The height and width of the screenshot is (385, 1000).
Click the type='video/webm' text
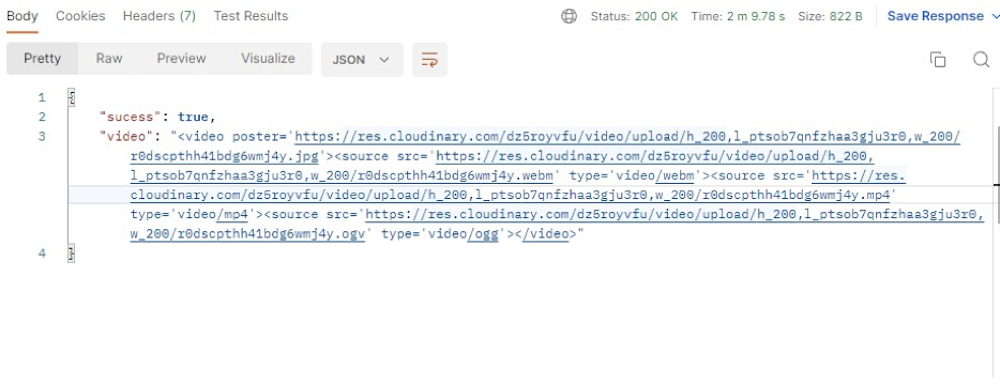point(635,175)
